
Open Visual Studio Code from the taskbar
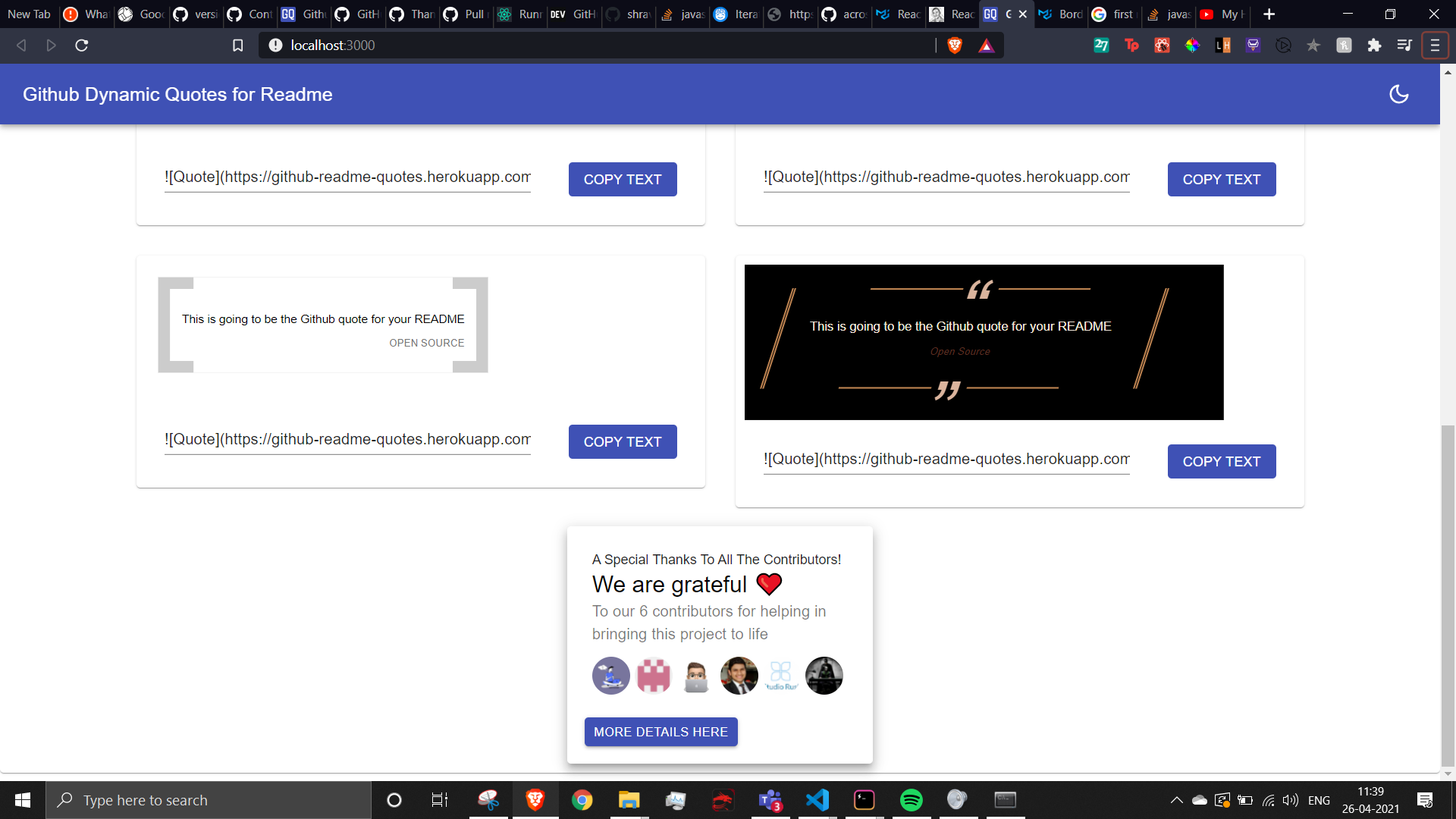pyautogui.click(x=817, y=800)
